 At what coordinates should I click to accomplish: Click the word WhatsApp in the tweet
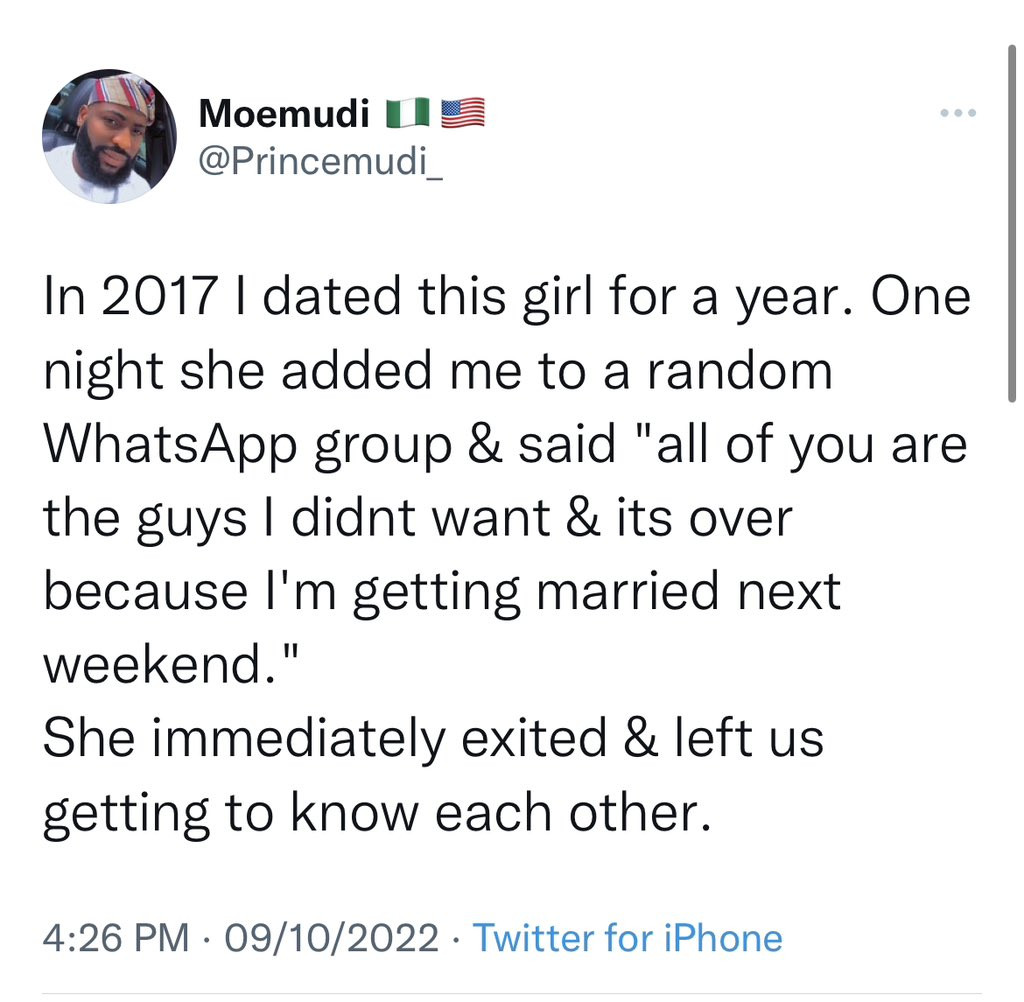(170, 444)
